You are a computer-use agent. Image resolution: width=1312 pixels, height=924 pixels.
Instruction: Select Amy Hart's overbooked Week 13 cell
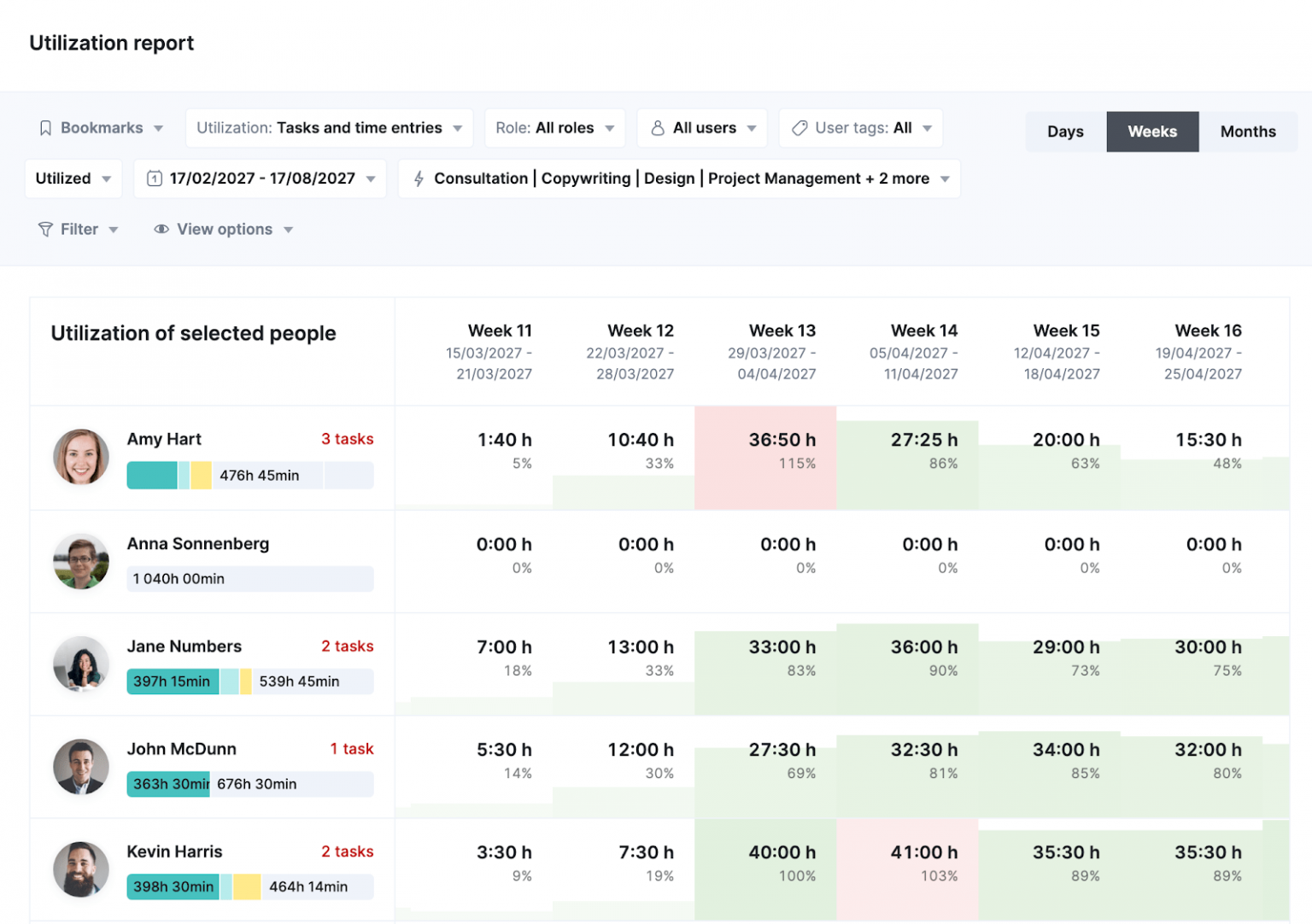[x=765, y=458]
